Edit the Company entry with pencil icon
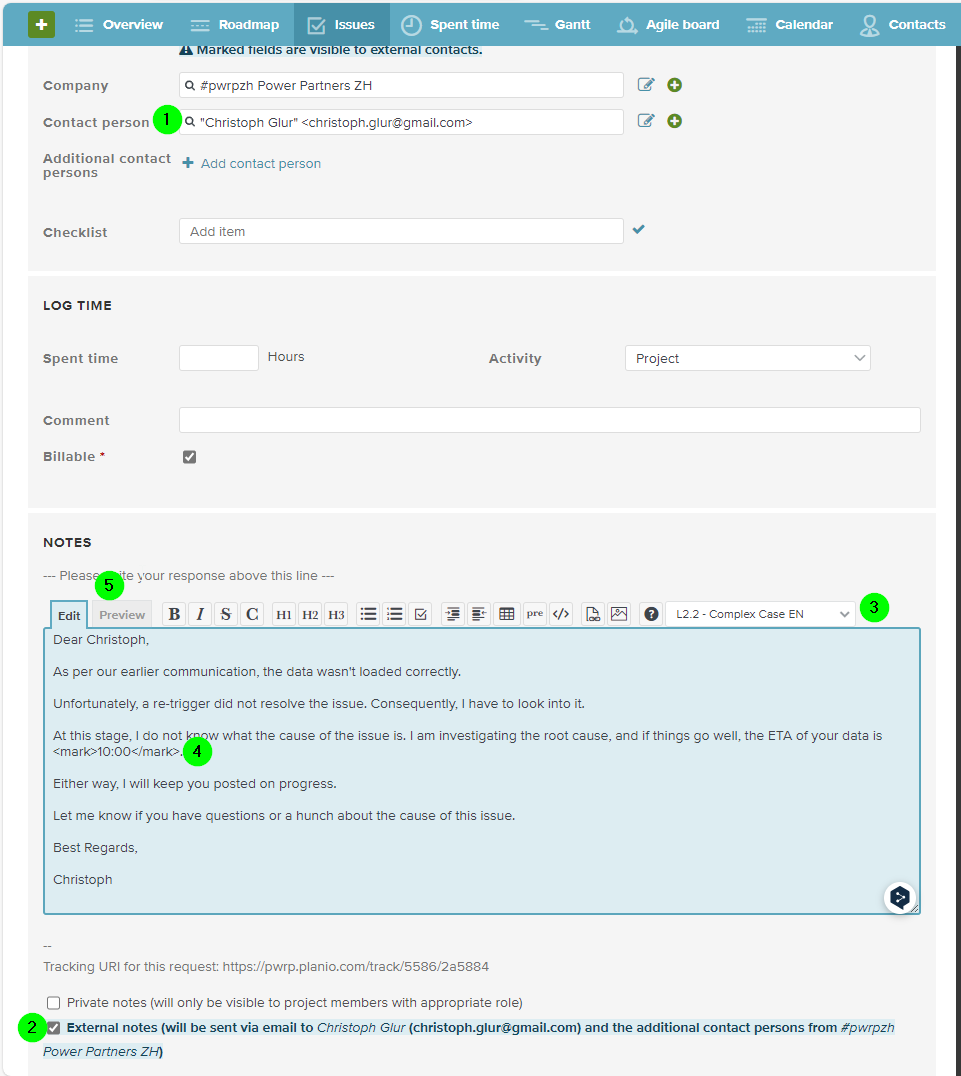The width and height of the screenshot is (961, 1076). coord(646,84)
